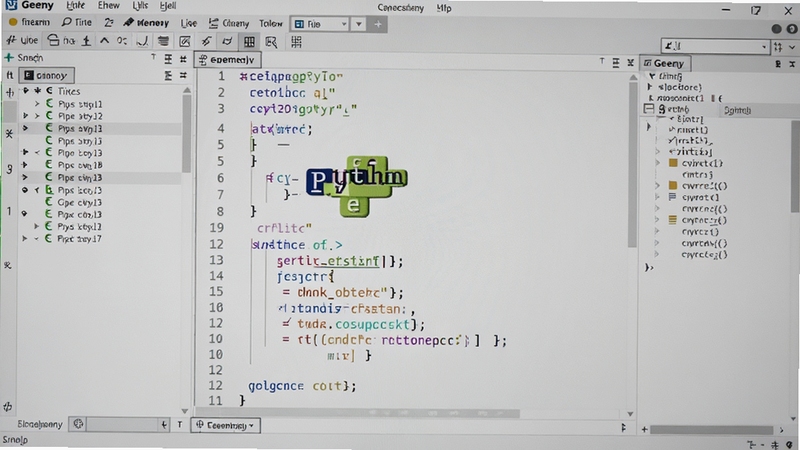The width and height of the screenshot is (800, 450).
Task: Expand the "cvhret(1)" item with orange square
Action: [657, 163]
